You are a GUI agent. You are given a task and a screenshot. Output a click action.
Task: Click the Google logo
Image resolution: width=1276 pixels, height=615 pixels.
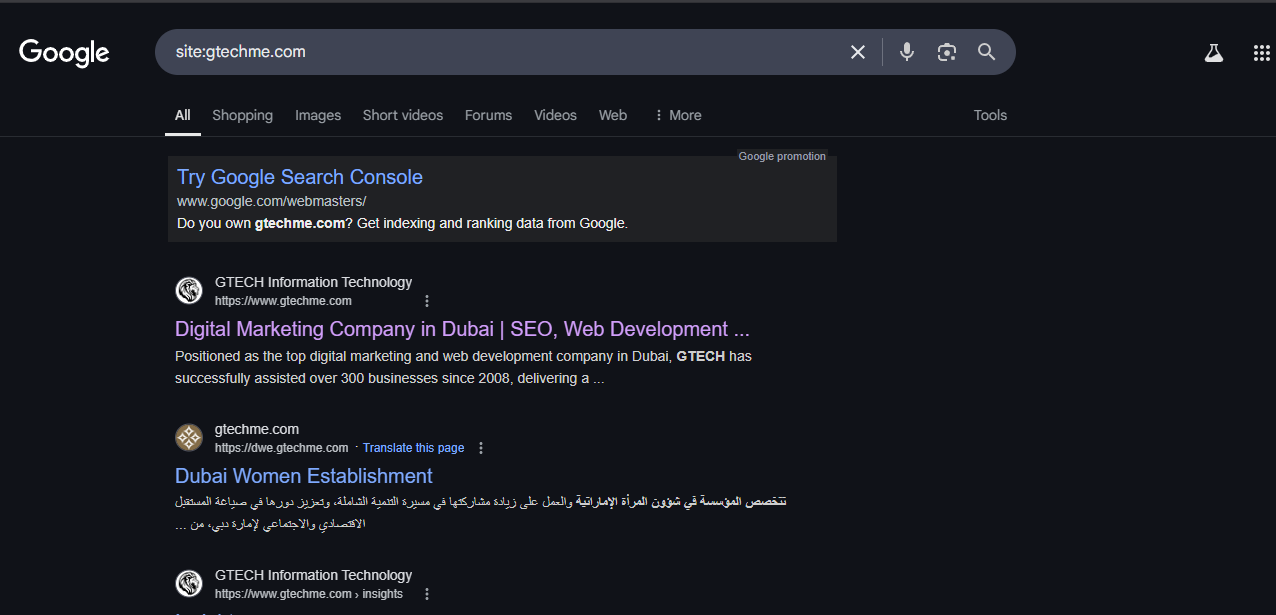[x=64, y=52]
